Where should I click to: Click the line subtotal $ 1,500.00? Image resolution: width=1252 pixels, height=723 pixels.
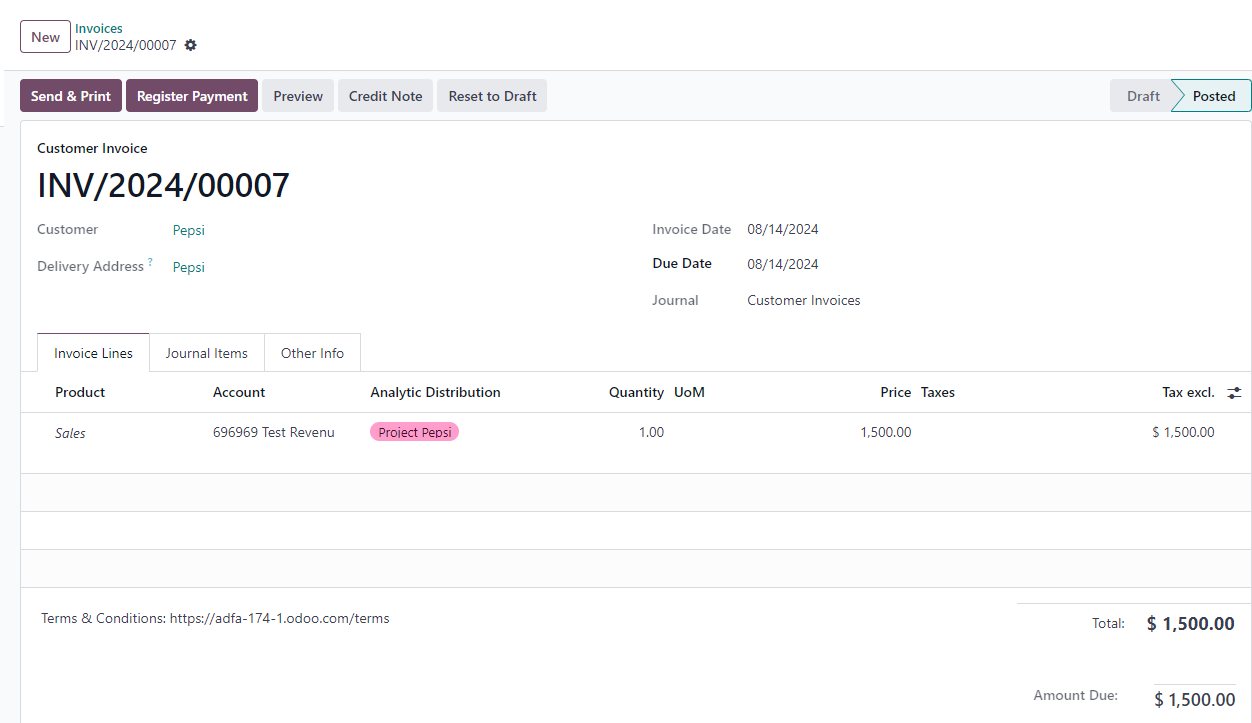point(1183,432)
